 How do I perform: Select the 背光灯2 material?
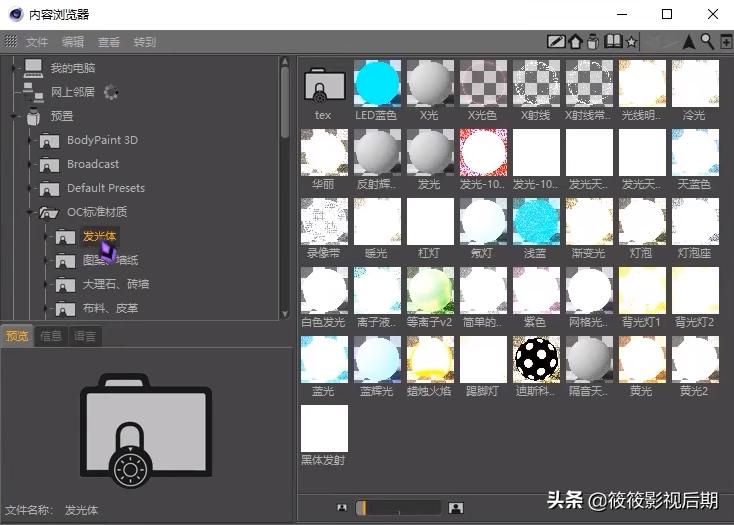pos(695,290)
